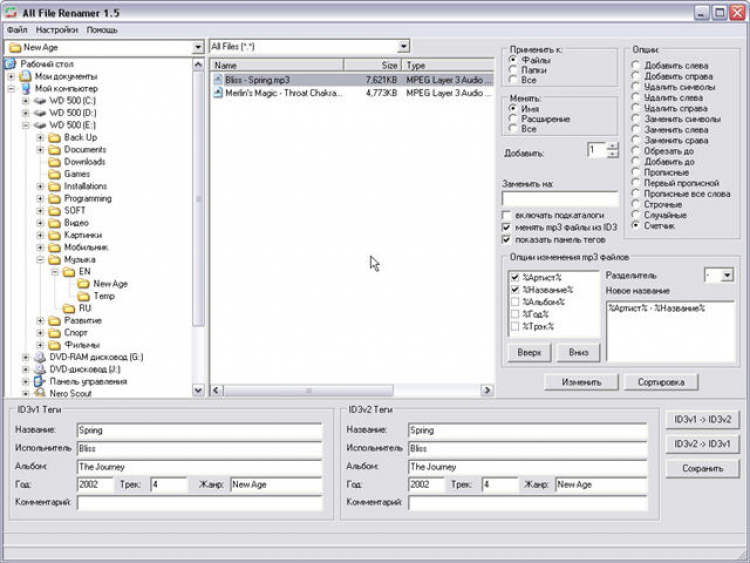Sort file list by Name column
The height and width of the screenshot is (563, 750).
pyautogui.click(x=276, y=65)
